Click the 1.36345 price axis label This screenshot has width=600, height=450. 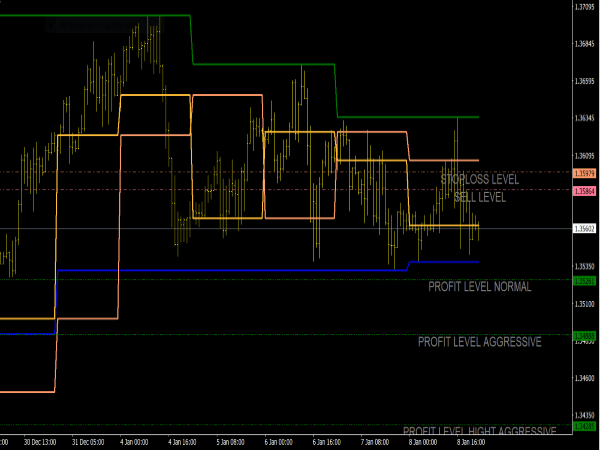(x=587, y=119)
